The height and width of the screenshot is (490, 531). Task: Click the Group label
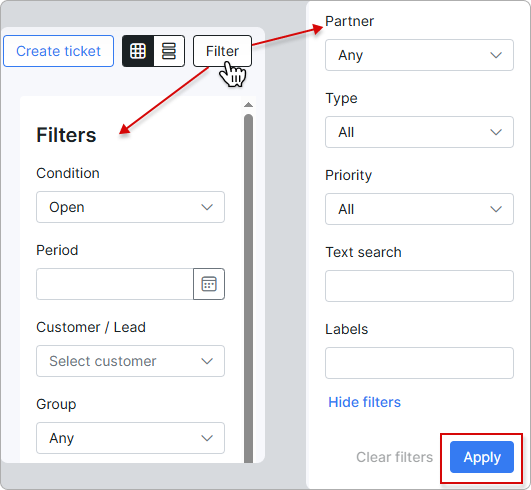tap(56, 404)
